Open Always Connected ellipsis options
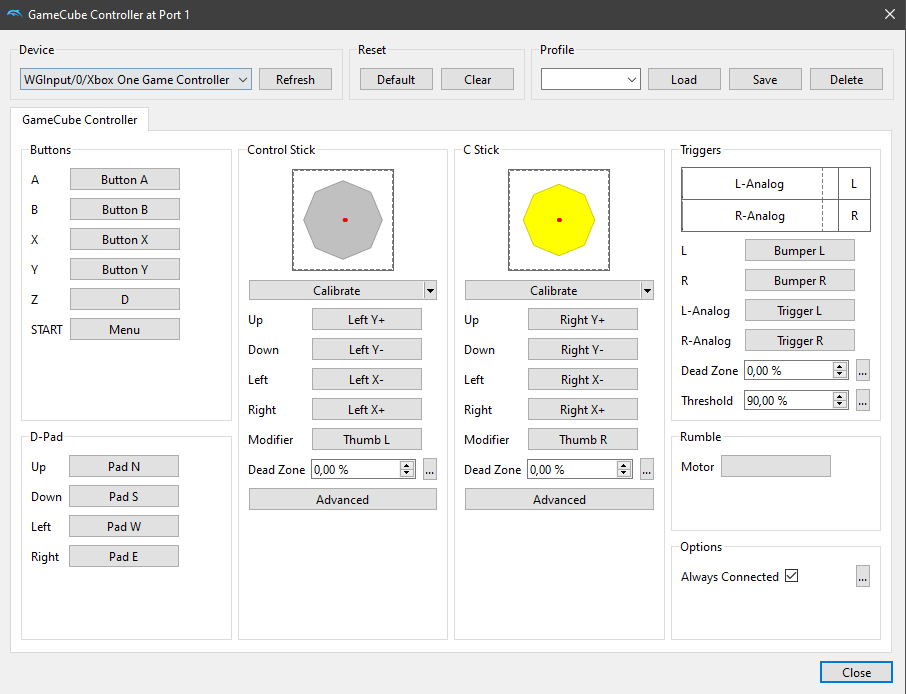 [863, 576]
